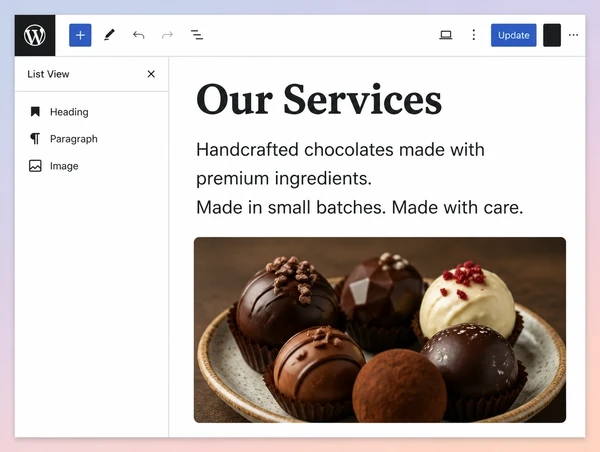
Task: Select the chocolate truffles image
Action: [x=380, y=330]
